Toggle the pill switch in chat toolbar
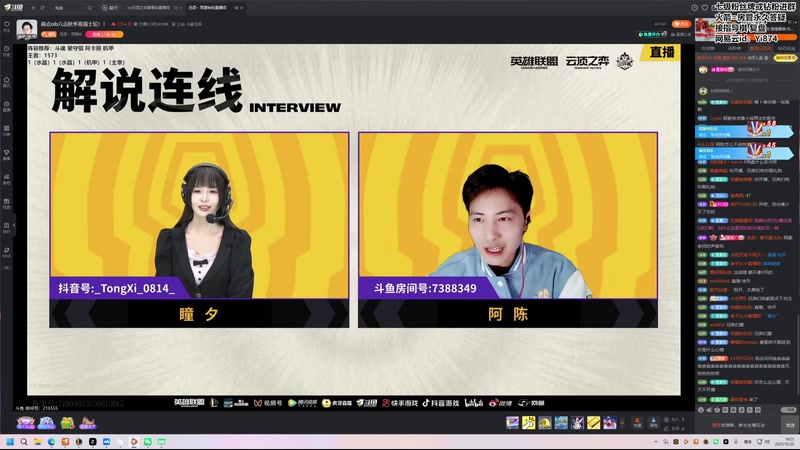800x450 pixels. [788, 410]
